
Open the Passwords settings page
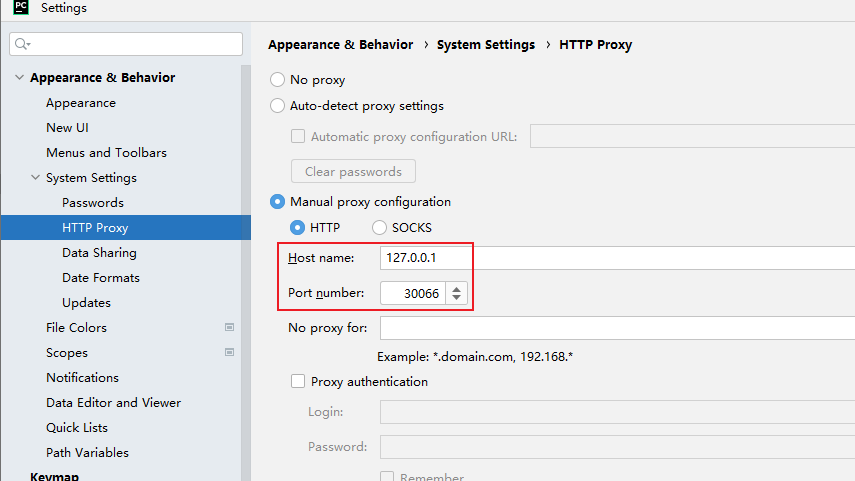click(93, 202)
